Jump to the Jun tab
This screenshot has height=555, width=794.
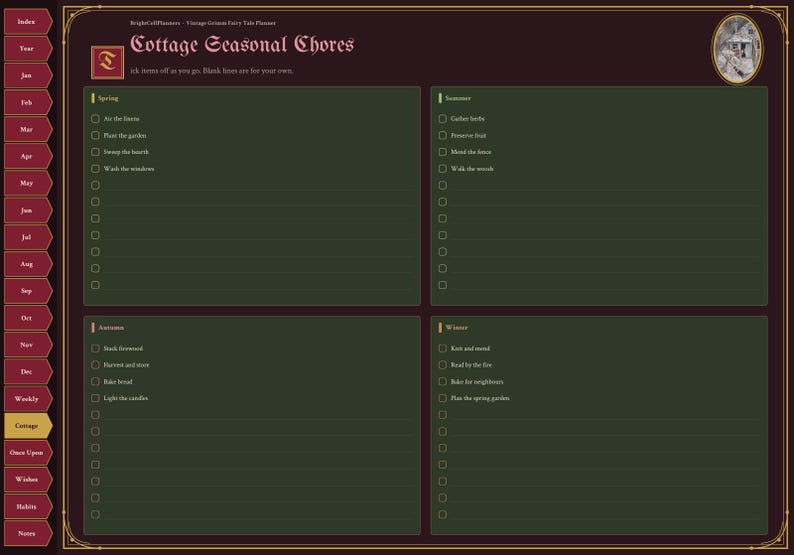pyautogui.click(x=28, y=210)
